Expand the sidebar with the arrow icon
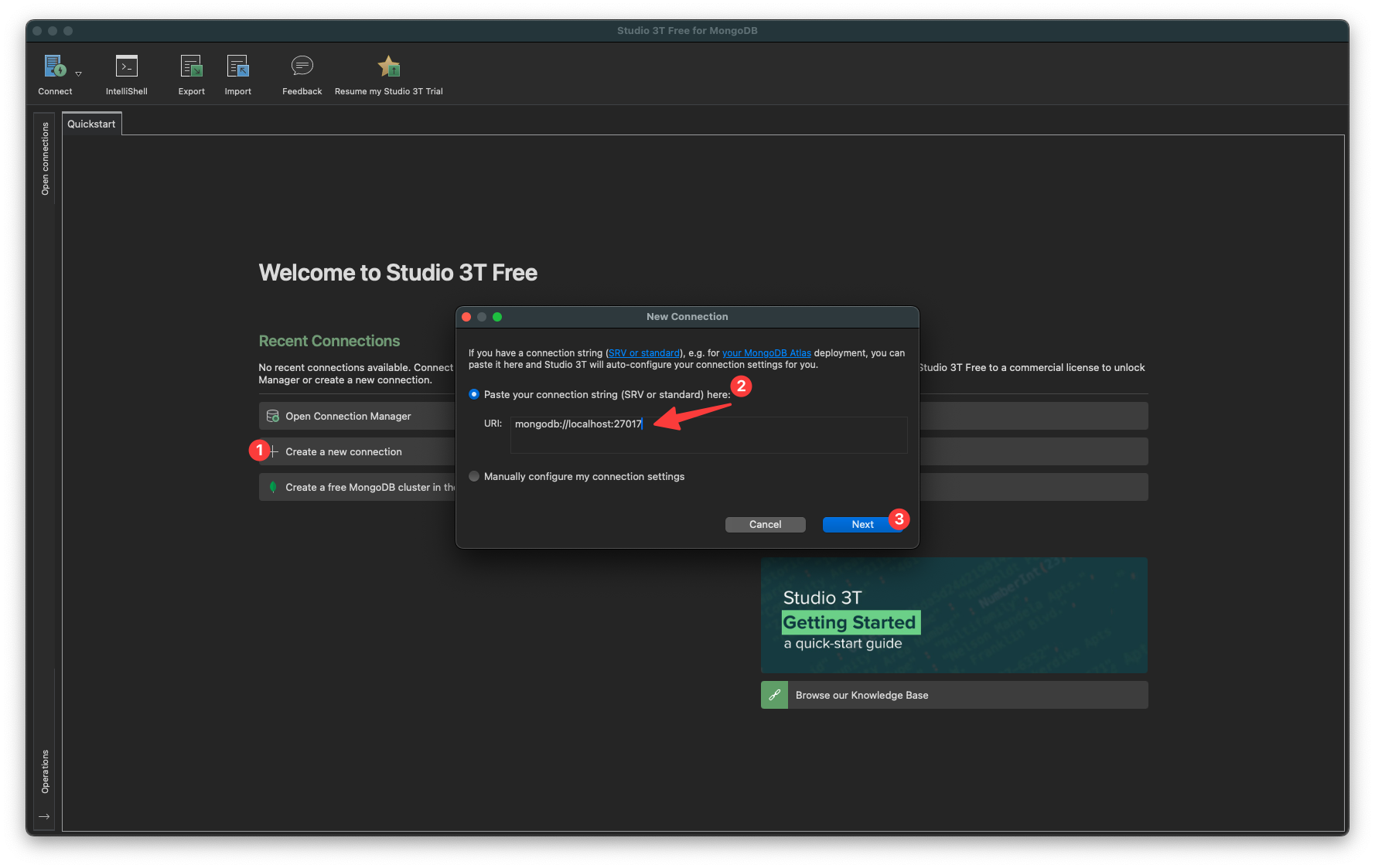 [x=44, y=816]
